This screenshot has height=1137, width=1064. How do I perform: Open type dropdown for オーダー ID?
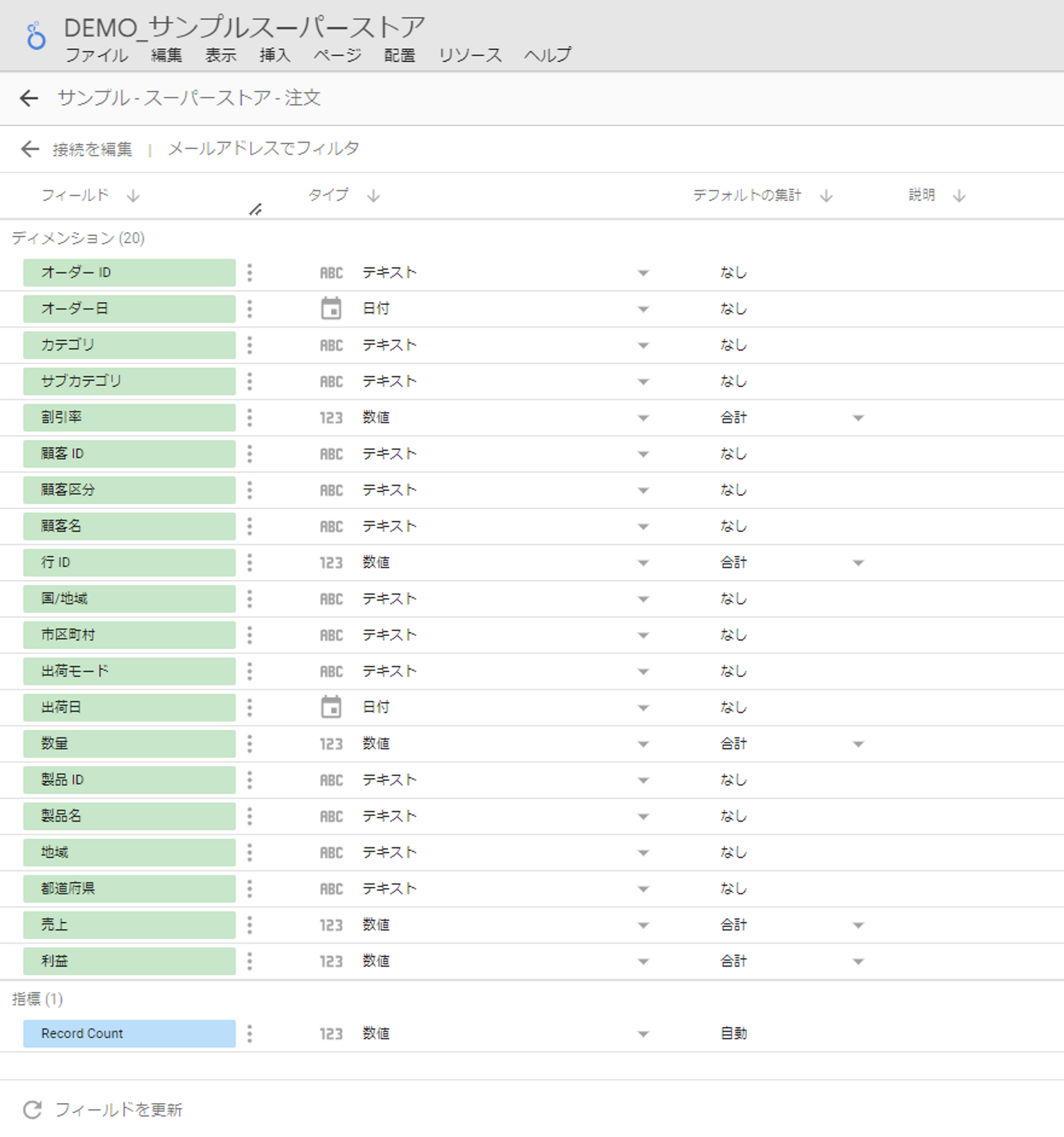[643, 273]
